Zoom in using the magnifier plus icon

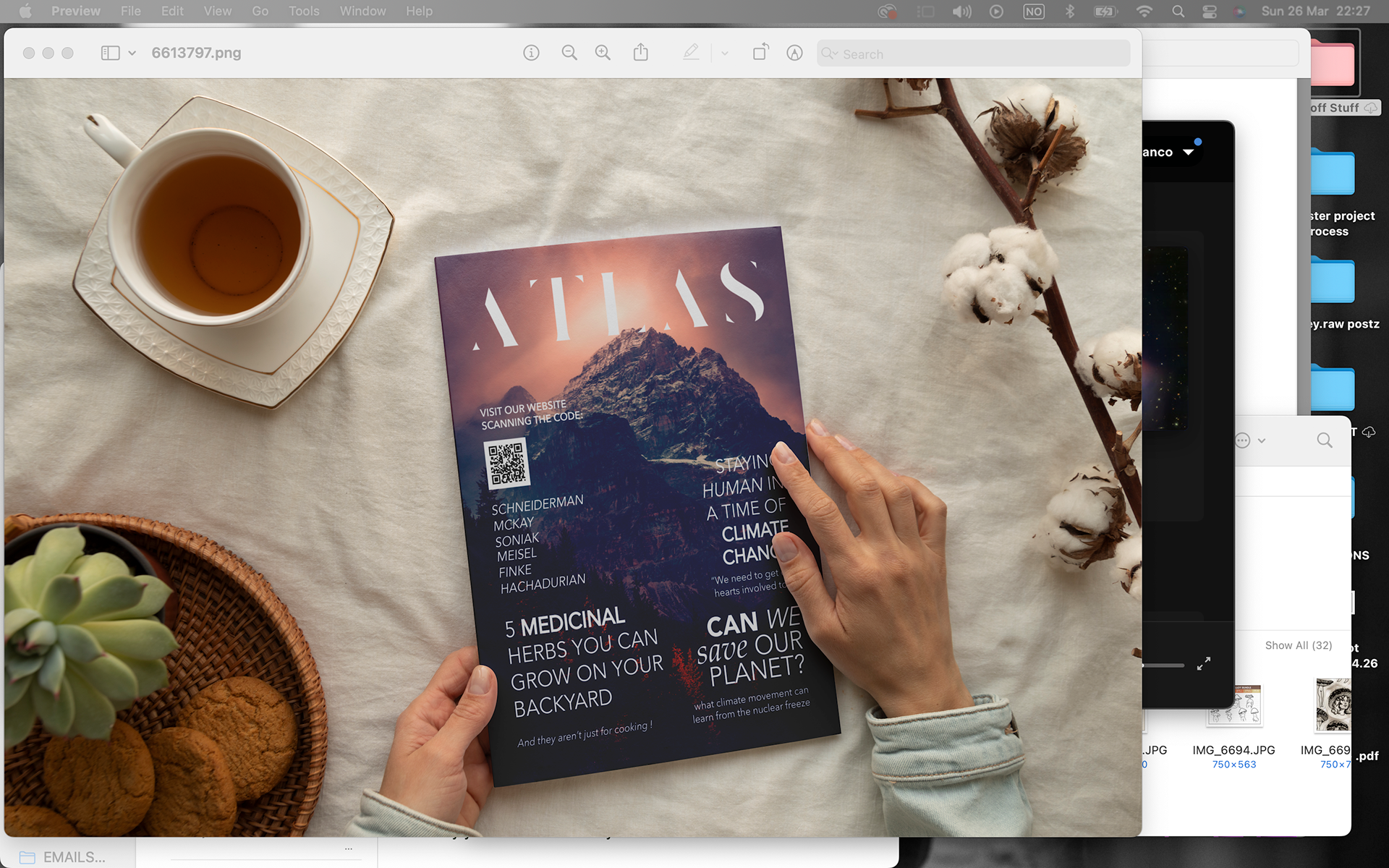(603, 53)
